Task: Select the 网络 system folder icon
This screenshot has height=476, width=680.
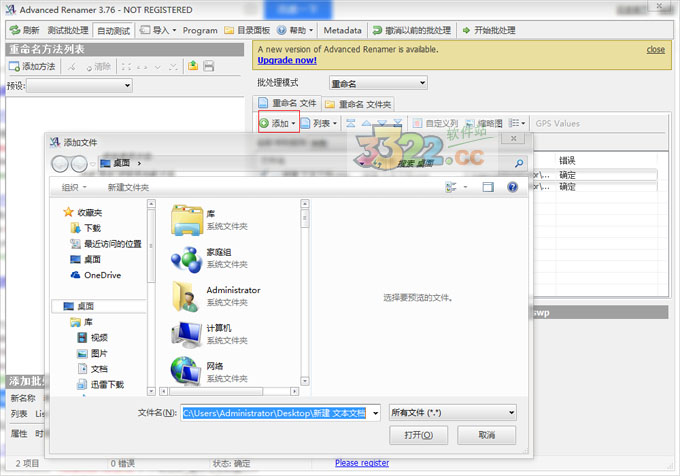Action: (187, 372)
